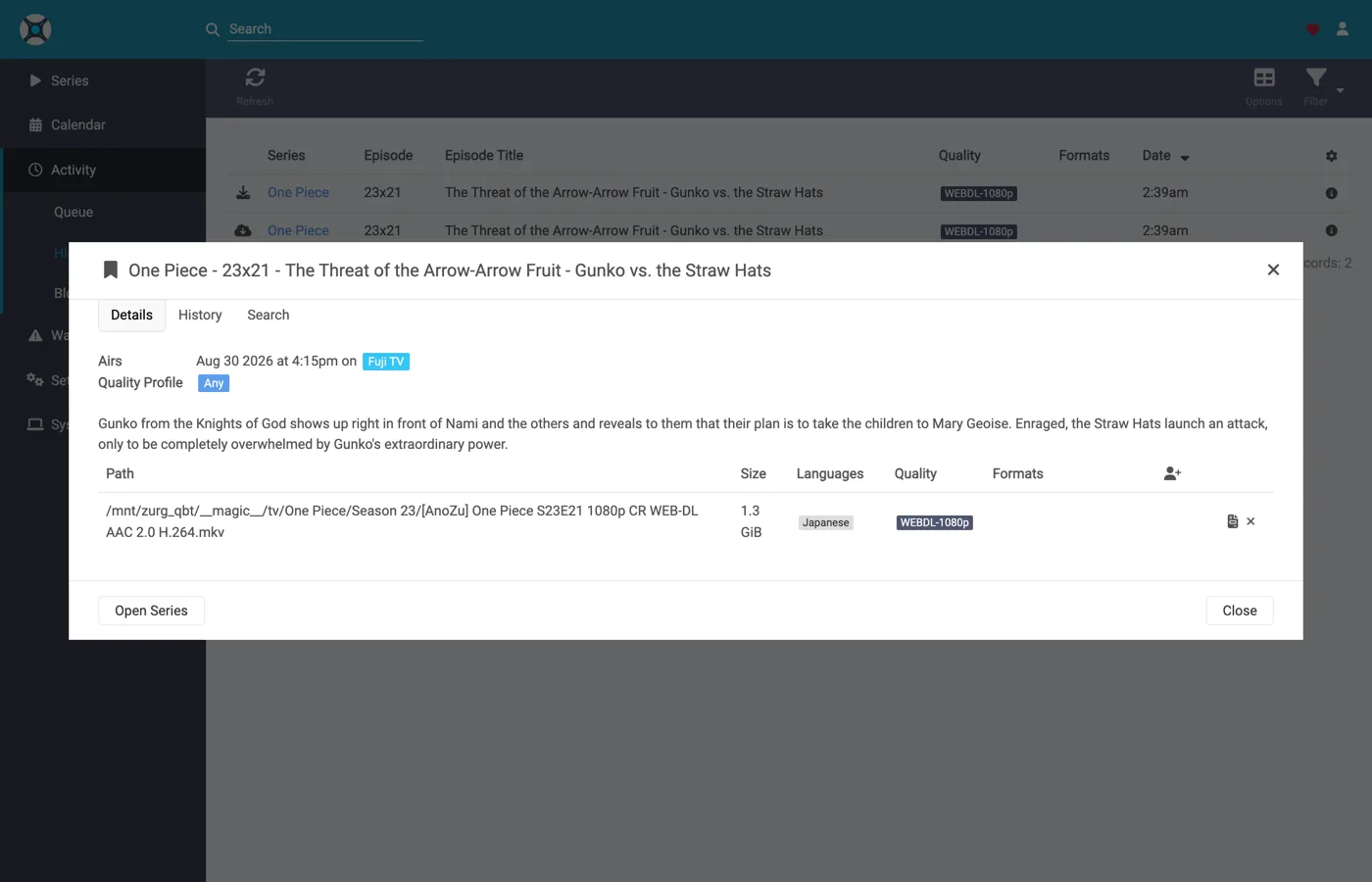1372x882 pixels.
Task: Click the info icon in the second history row
Action: tap(1331, 230)
